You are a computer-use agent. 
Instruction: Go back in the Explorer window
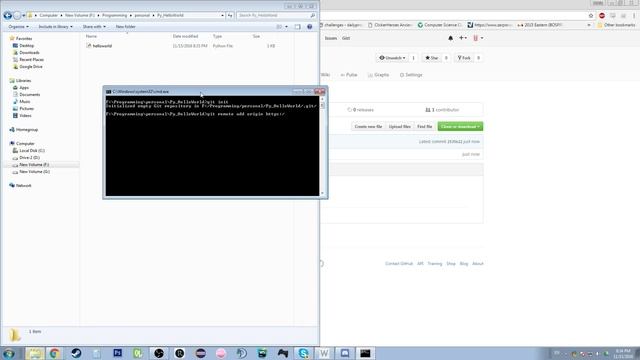(x=7, y=16)
